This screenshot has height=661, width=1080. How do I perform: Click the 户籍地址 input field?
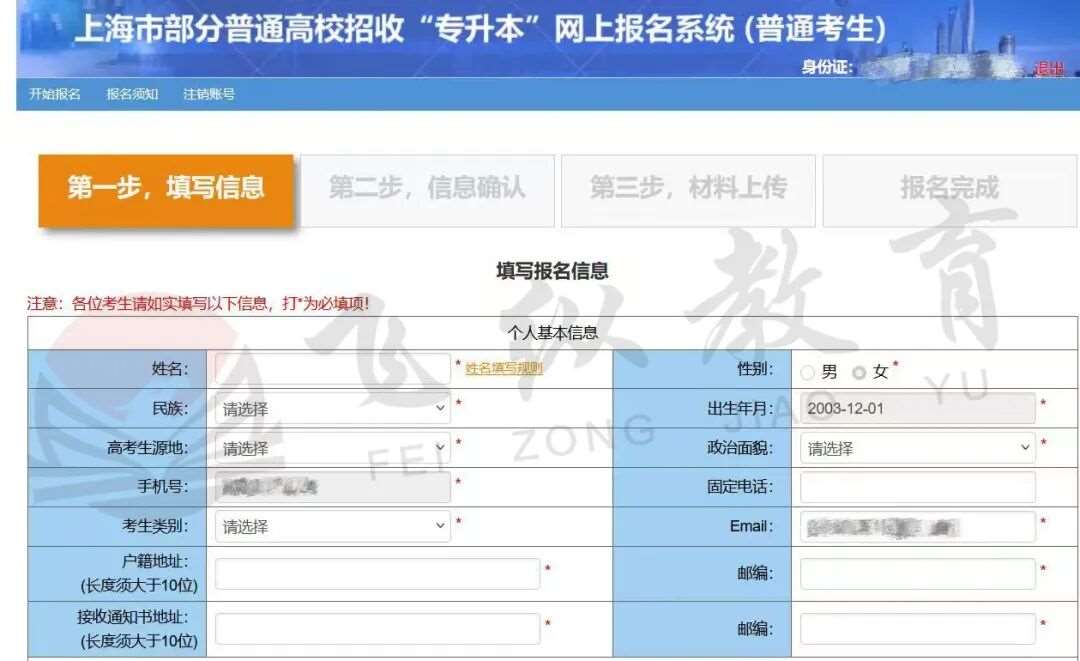pyautogui.click(x=377, y=574)
